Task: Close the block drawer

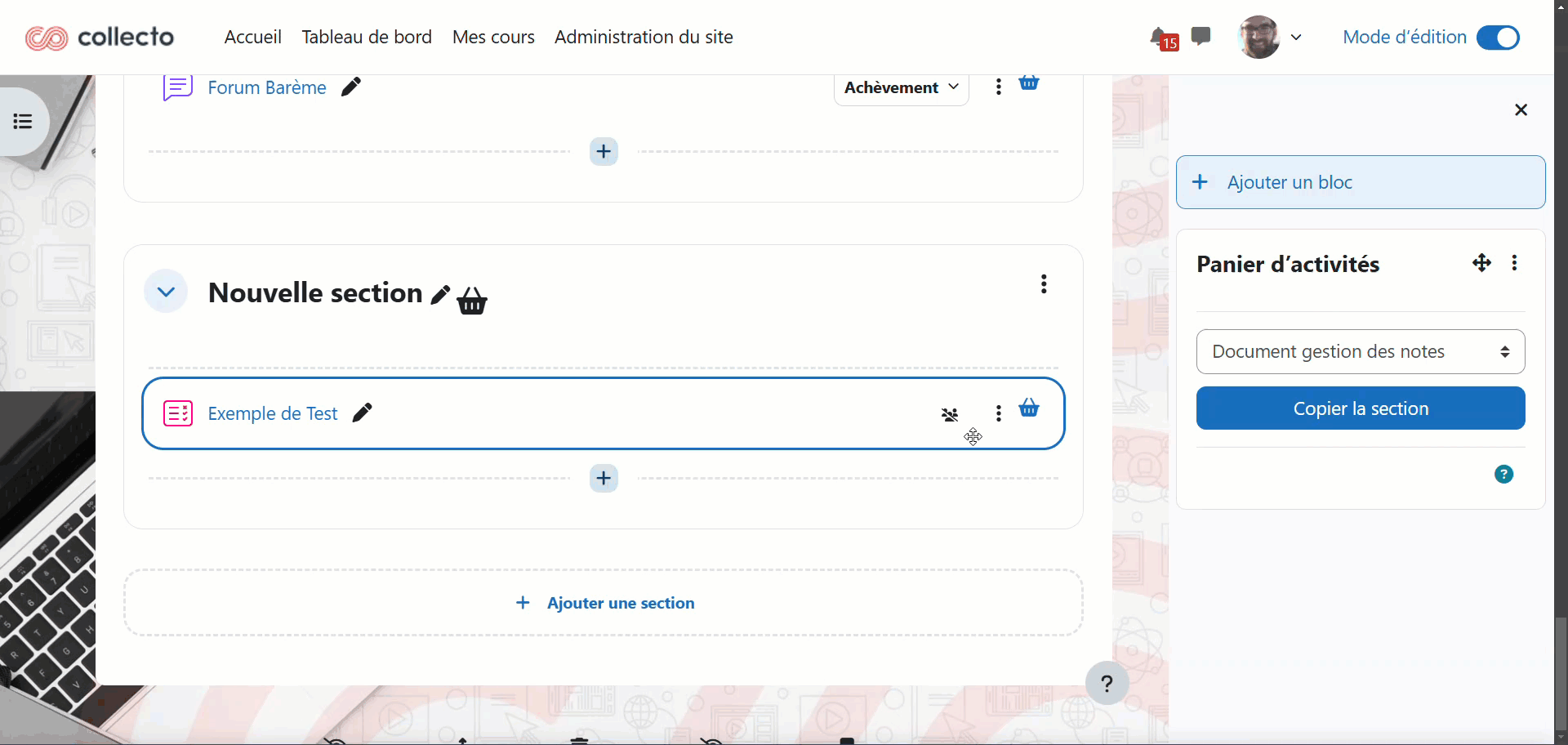Action: [x=1521, y=109]
